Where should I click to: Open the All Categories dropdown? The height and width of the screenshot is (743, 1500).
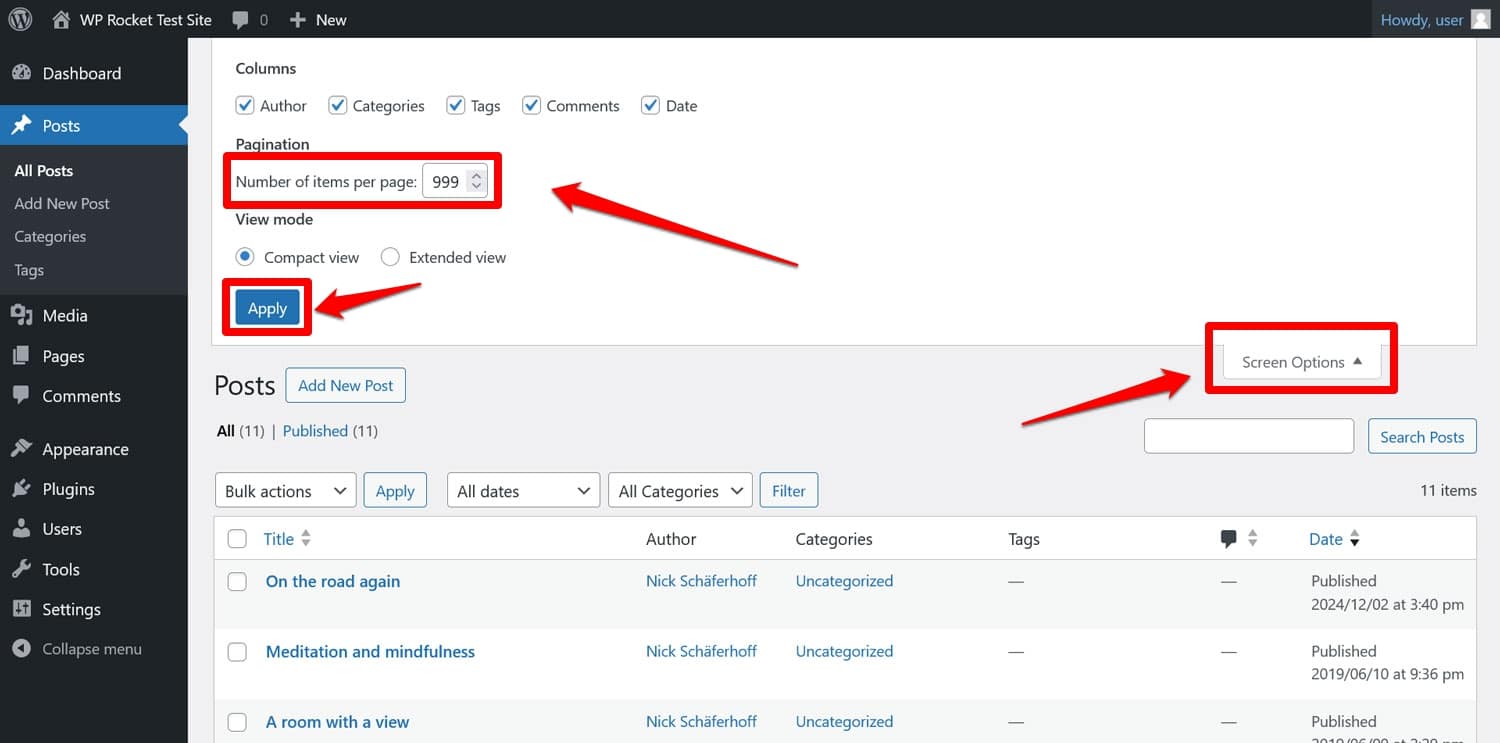point(680,491)
